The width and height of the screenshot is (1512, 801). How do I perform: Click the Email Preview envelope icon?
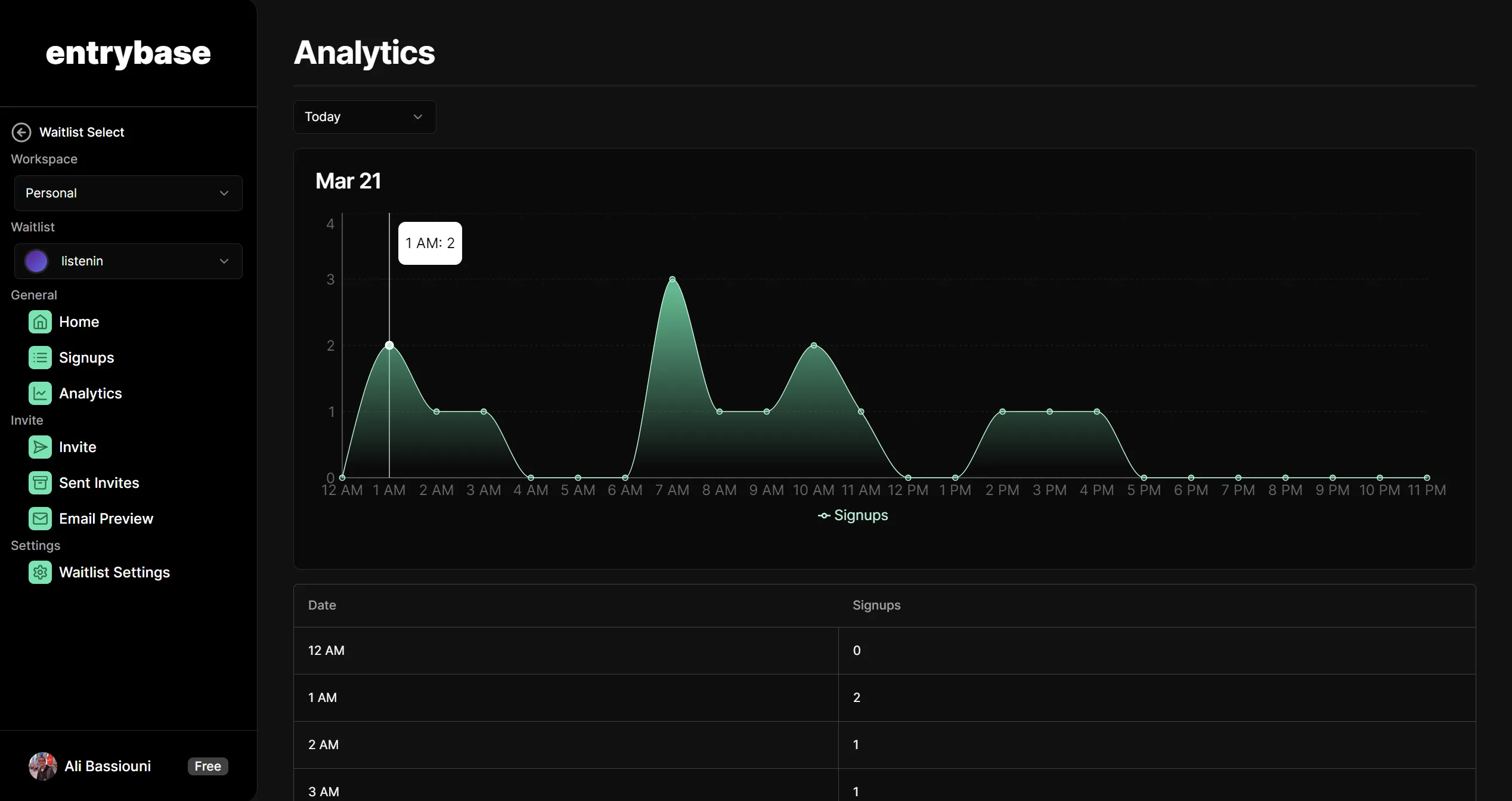[x=40, y=519]
